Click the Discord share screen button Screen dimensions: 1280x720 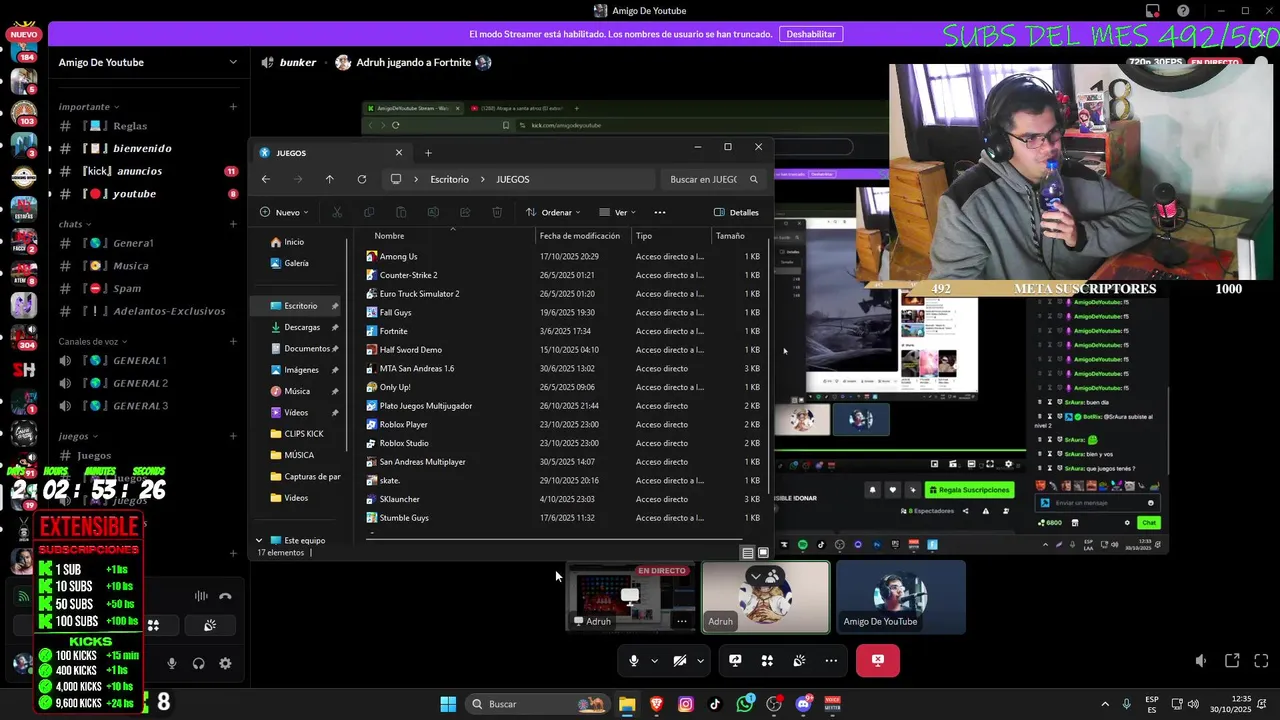[x=735, y=660]
